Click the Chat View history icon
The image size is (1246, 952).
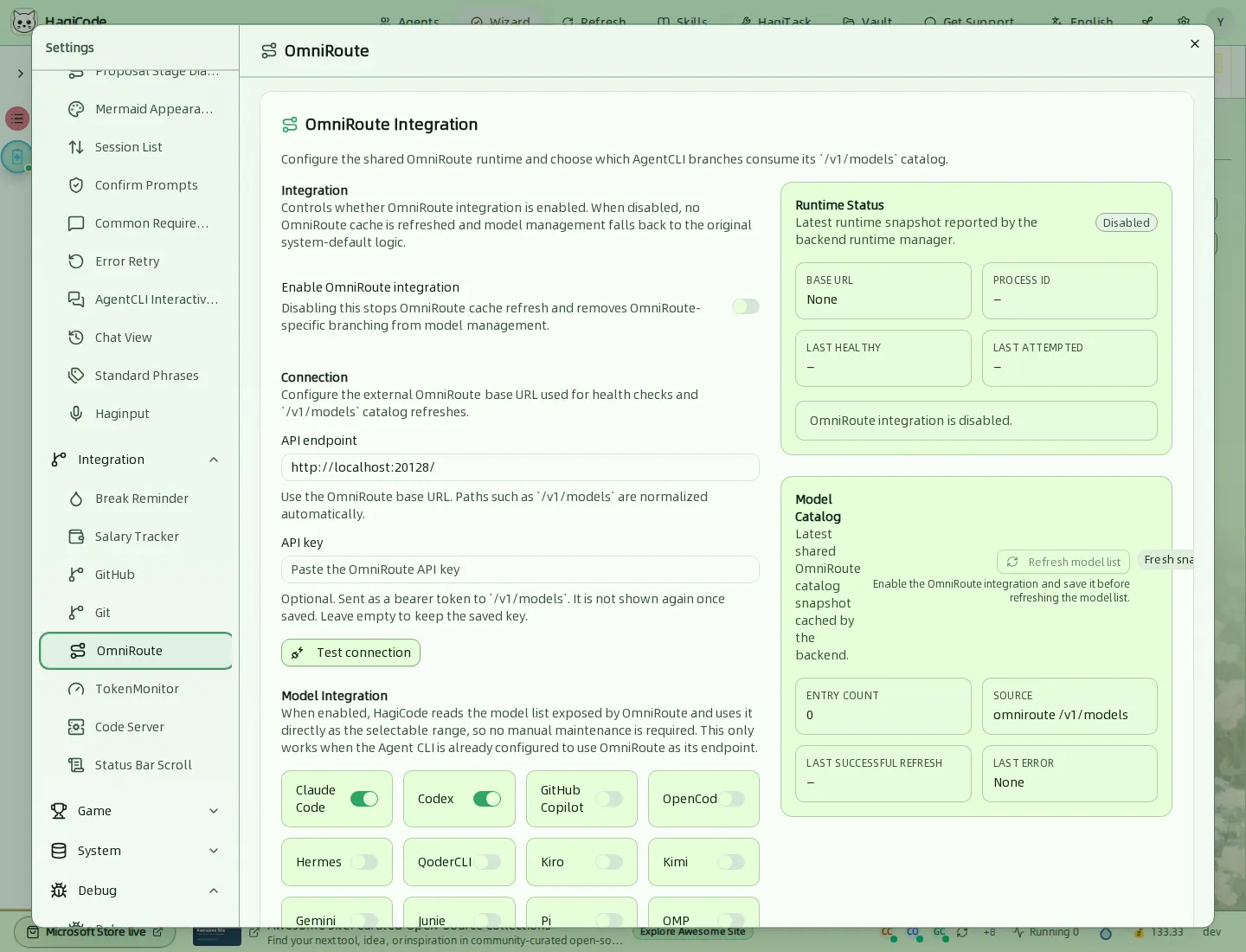(76, 338)
